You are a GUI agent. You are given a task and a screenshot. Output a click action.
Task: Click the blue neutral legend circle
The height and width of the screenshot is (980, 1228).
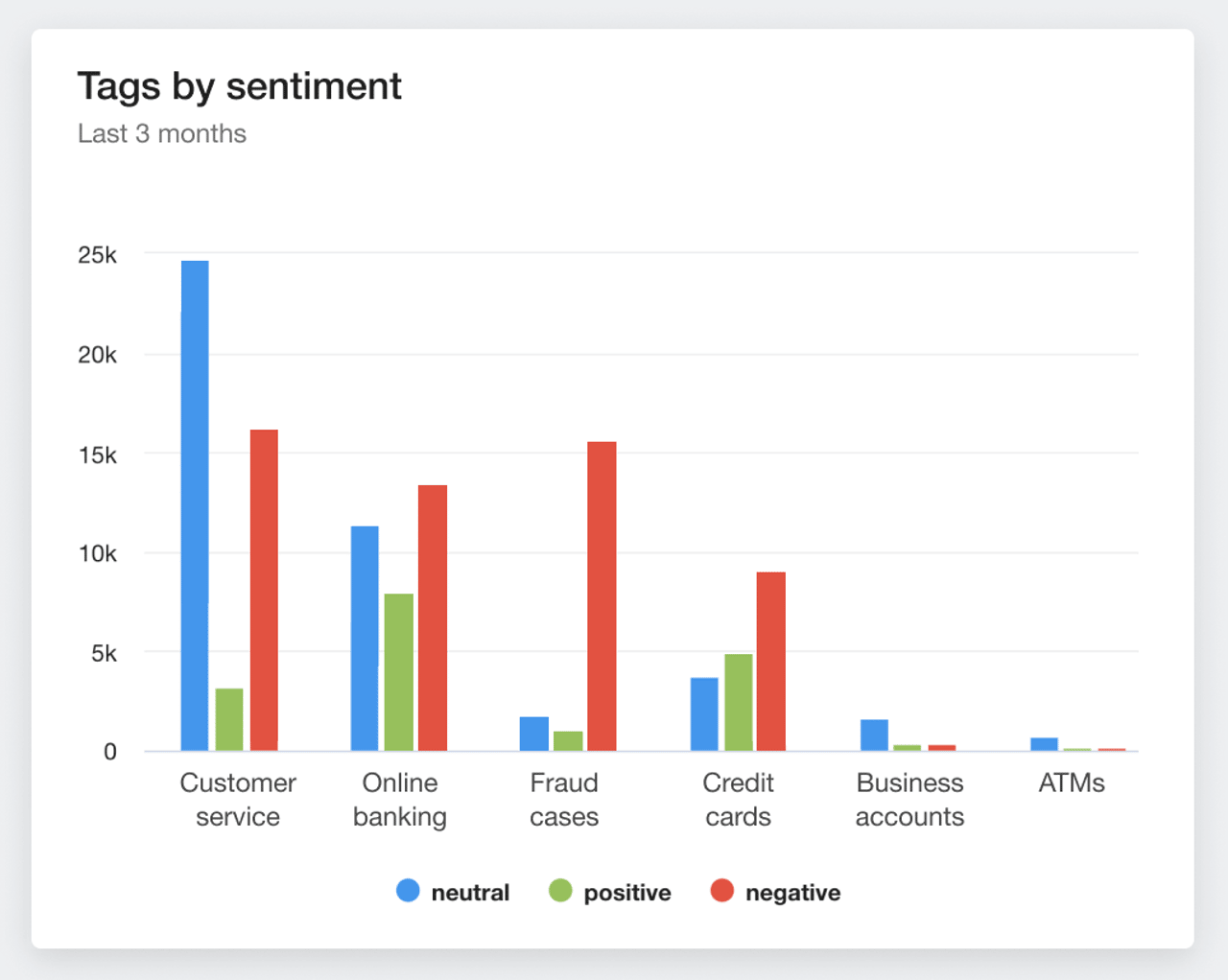pyautogui.click(x=408, y=891)
